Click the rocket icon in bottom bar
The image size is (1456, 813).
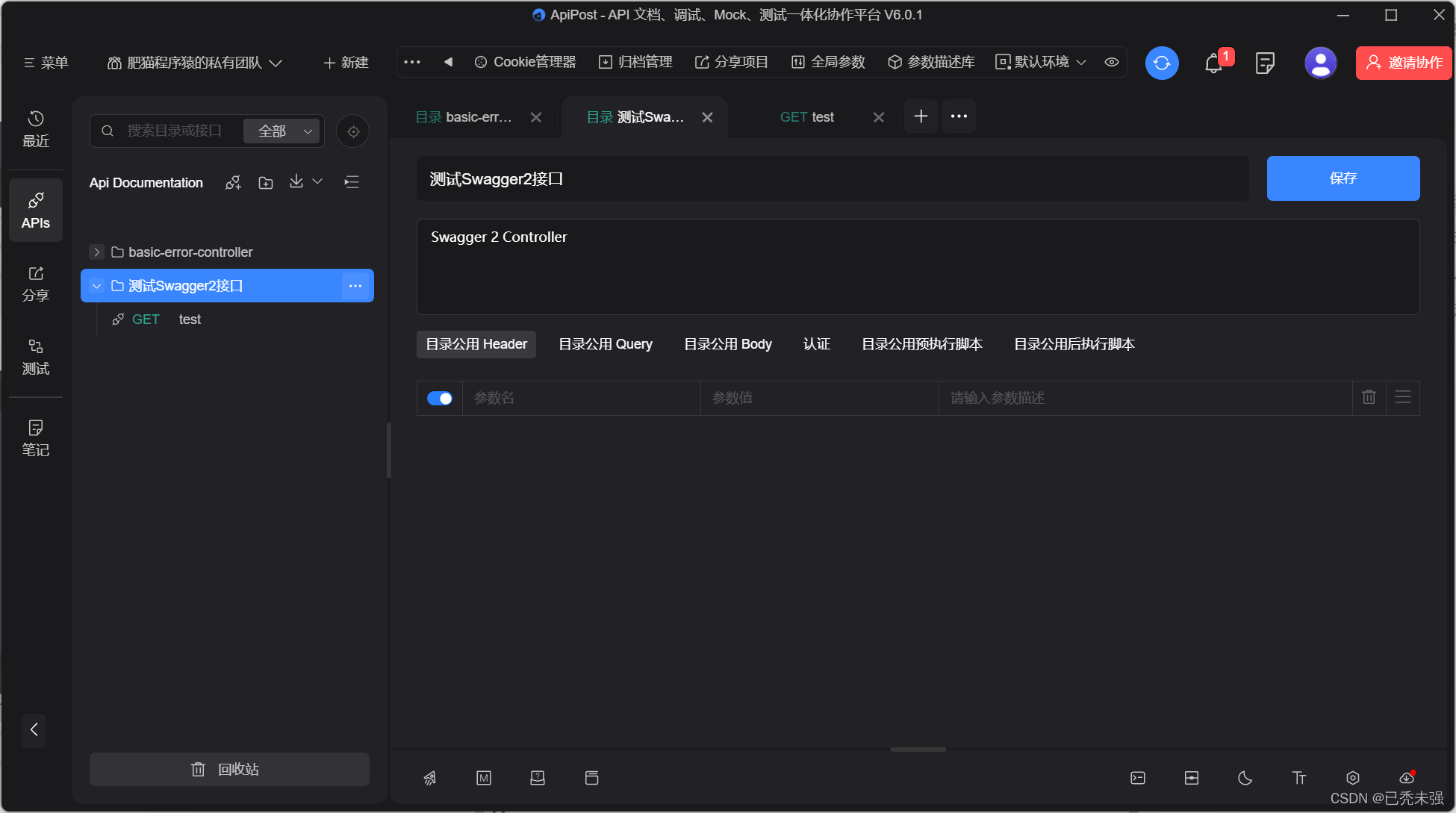click(430, 778)
